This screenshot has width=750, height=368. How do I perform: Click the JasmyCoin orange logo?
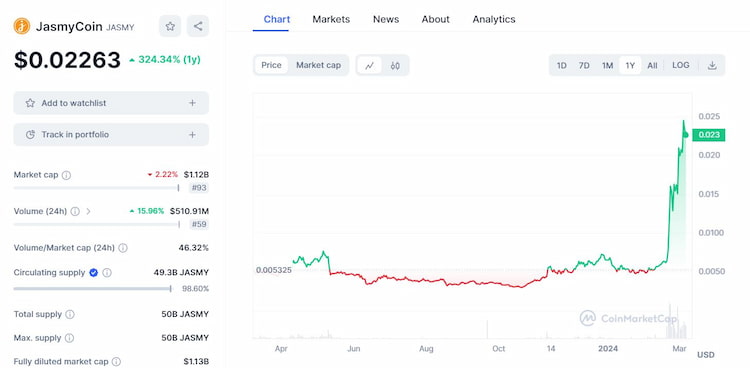pos(22,26)
